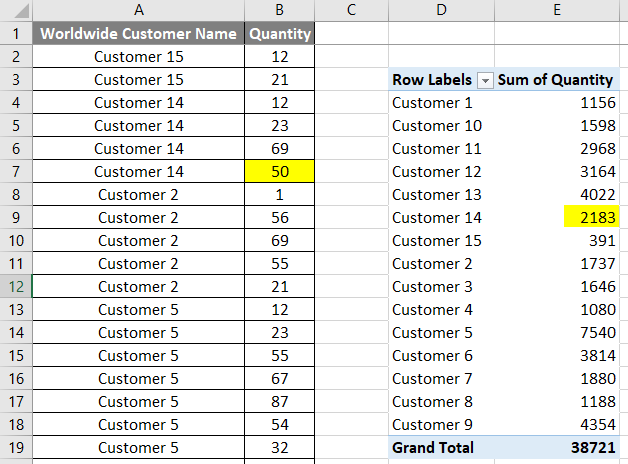Select column B header
This screenshot has width=628, height=464.
[x=280, y=10]
